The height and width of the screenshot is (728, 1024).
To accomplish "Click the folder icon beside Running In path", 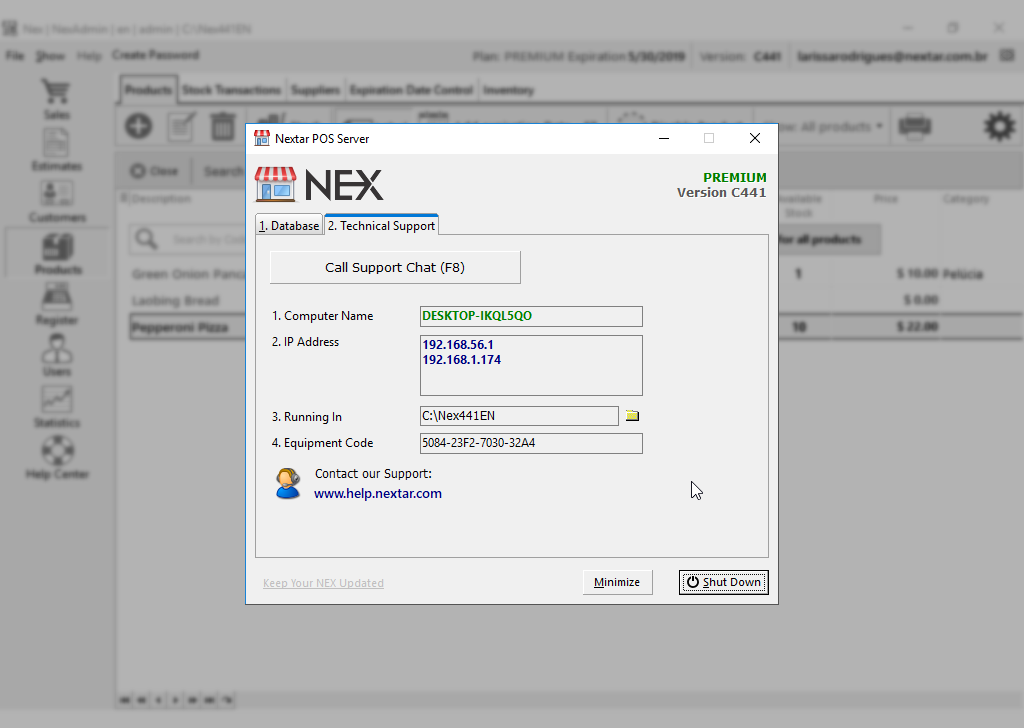I will click(632, 415).
